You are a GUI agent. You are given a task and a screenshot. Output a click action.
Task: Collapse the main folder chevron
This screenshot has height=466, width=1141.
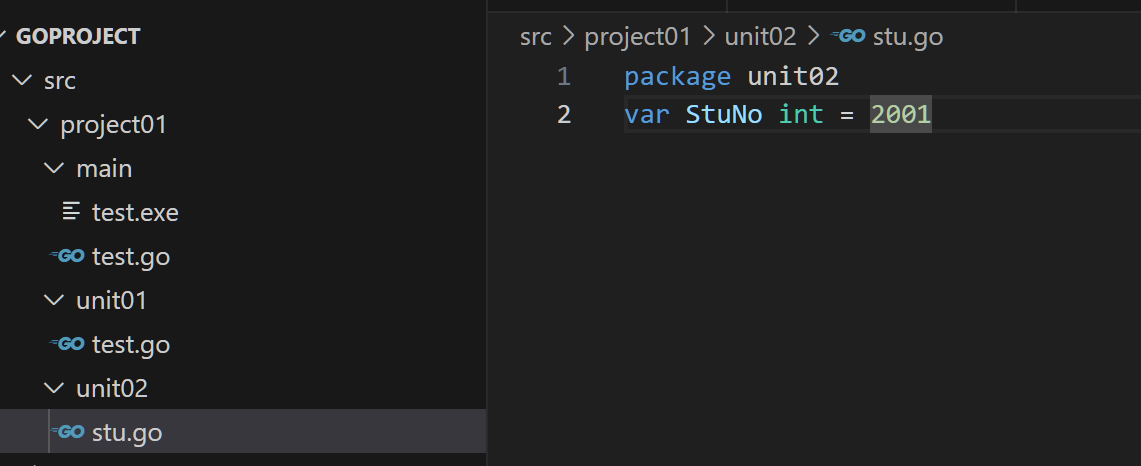coord(54,169)
